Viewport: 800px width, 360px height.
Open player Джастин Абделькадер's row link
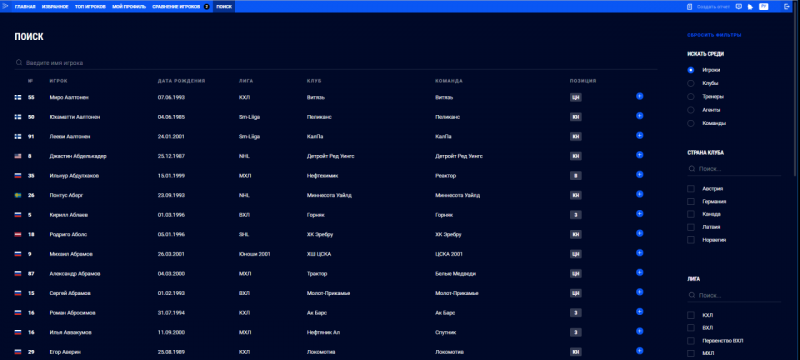click(78, 156)
